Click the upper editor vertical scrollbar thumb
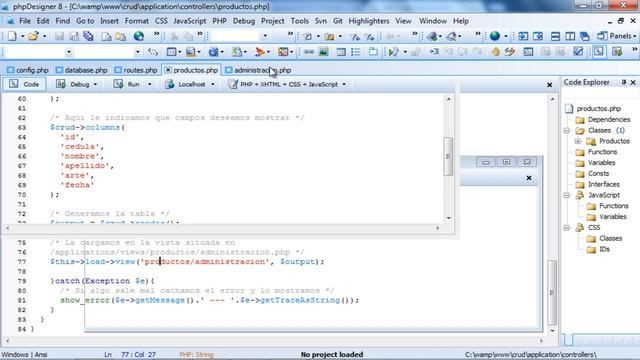640x360 pixels. click(x=448, y=156)
